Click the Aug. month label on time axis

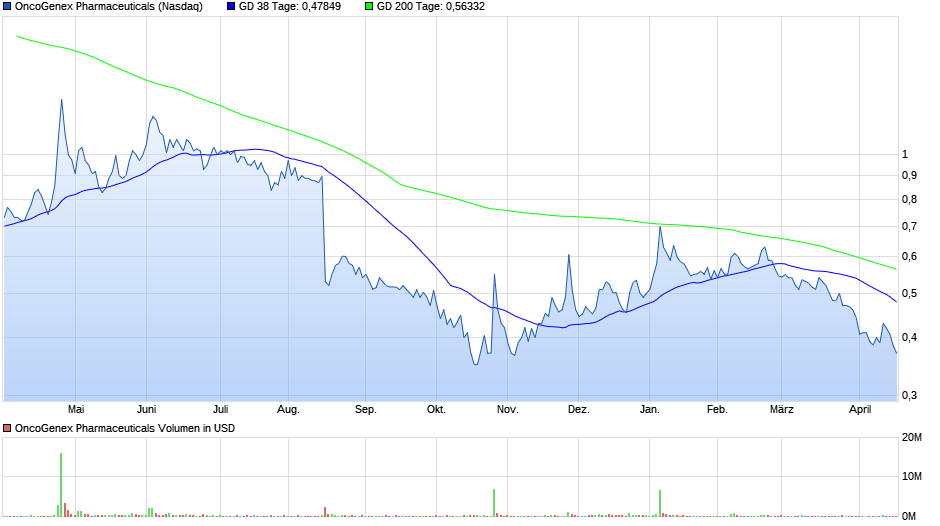tap(288, 409)
